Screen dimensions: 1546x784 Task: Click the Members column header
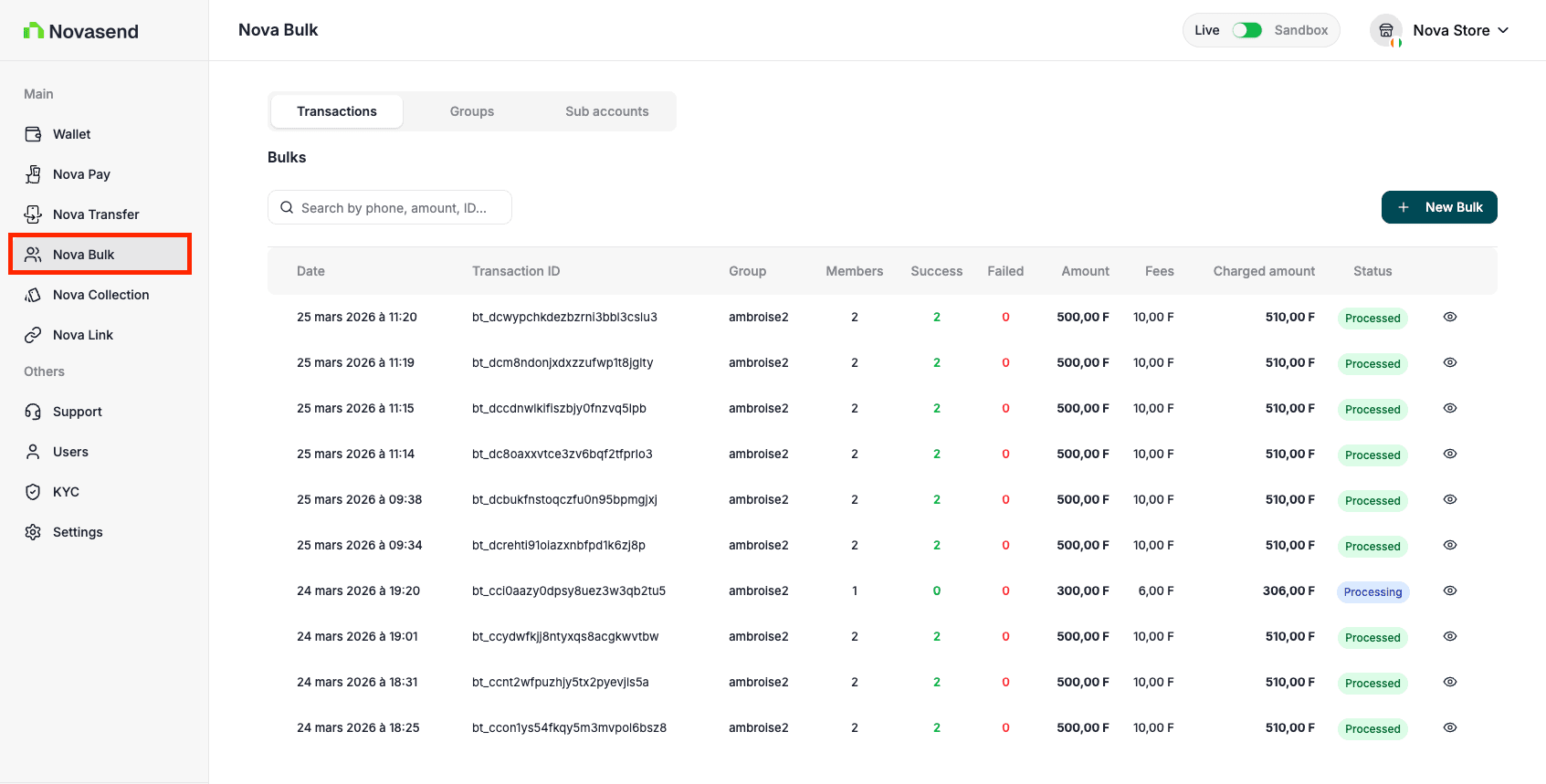coord(855,271)
